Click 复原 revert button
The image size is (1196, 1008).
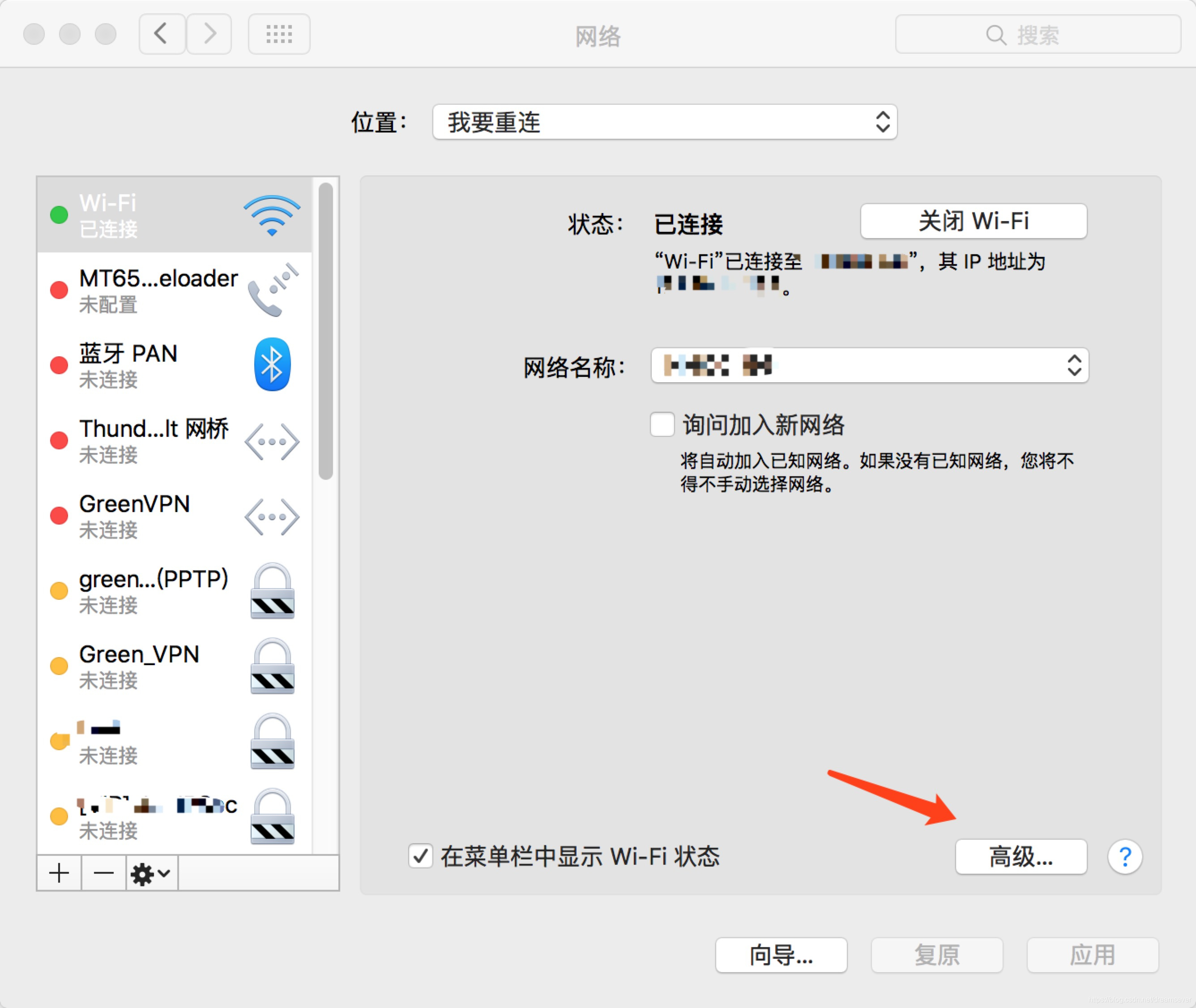click(x=937, y=955)
